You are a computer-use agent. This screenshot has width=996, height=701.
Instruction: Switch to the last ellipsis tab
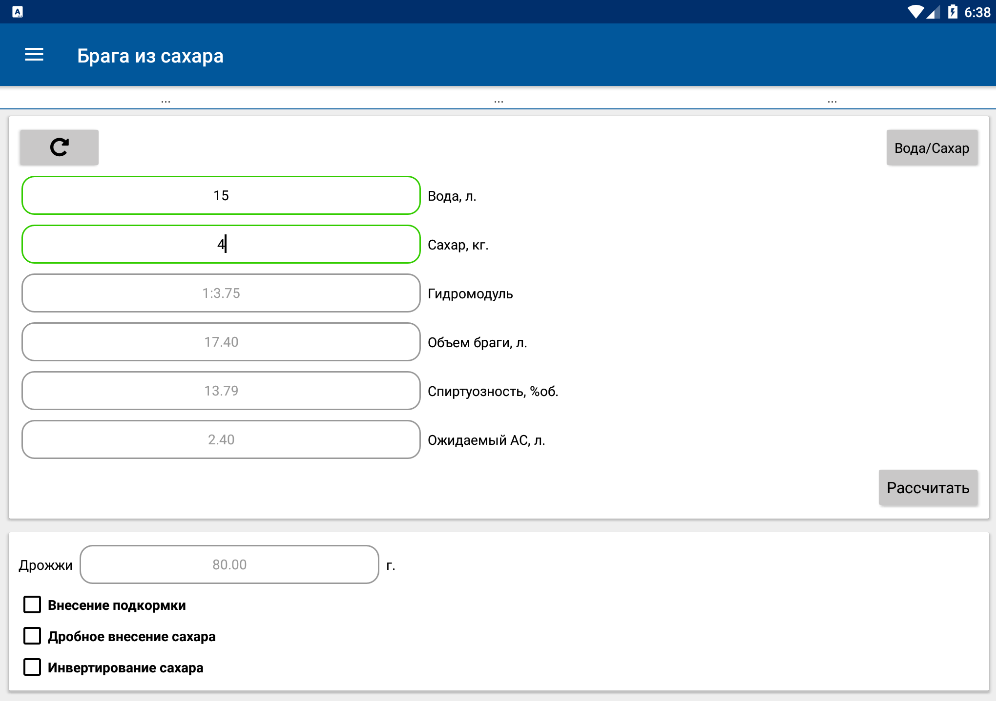pos(831,100)
